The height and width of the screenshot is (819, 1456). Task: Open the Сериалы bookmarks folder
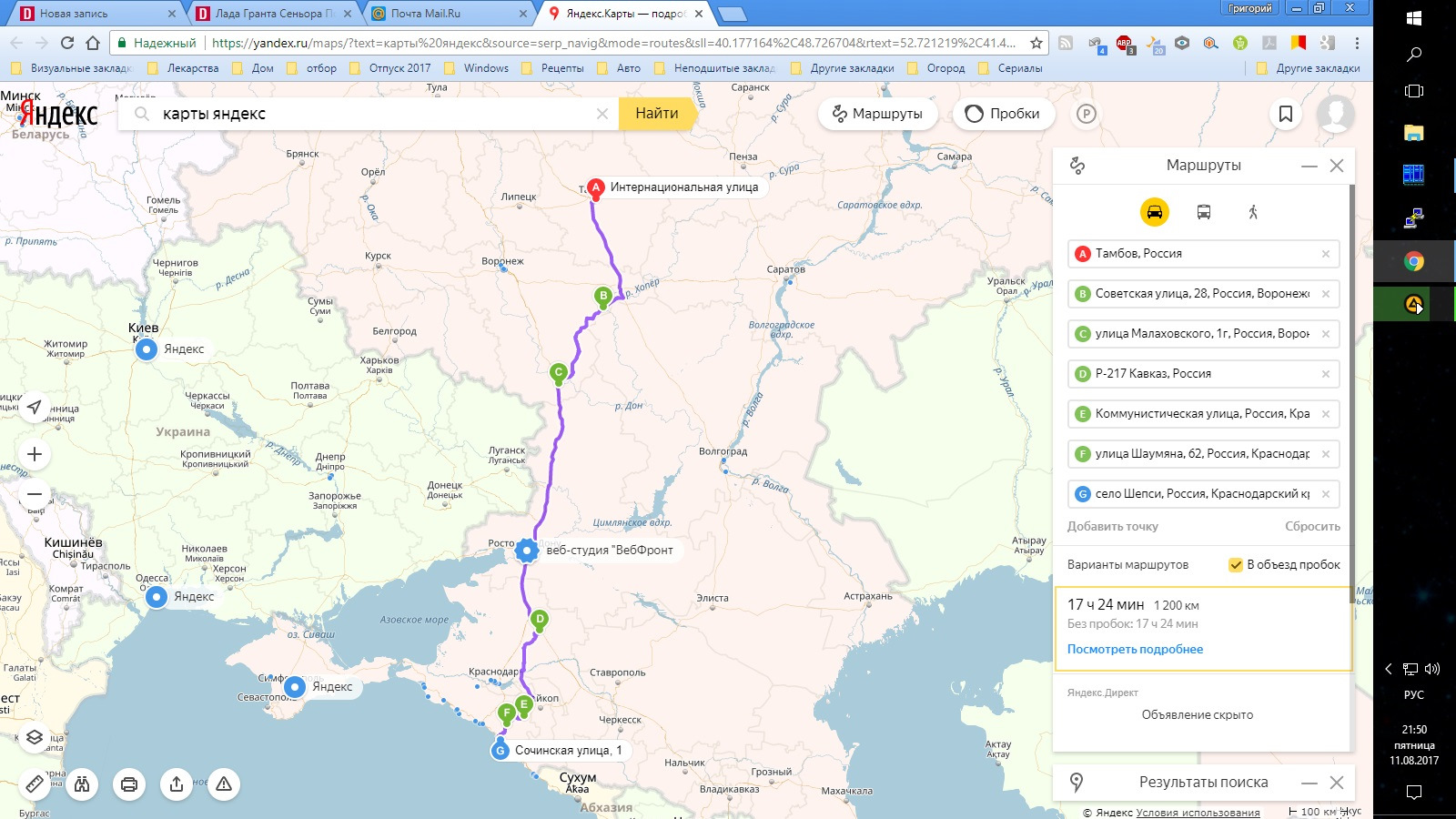click(x=1010, y=68)
